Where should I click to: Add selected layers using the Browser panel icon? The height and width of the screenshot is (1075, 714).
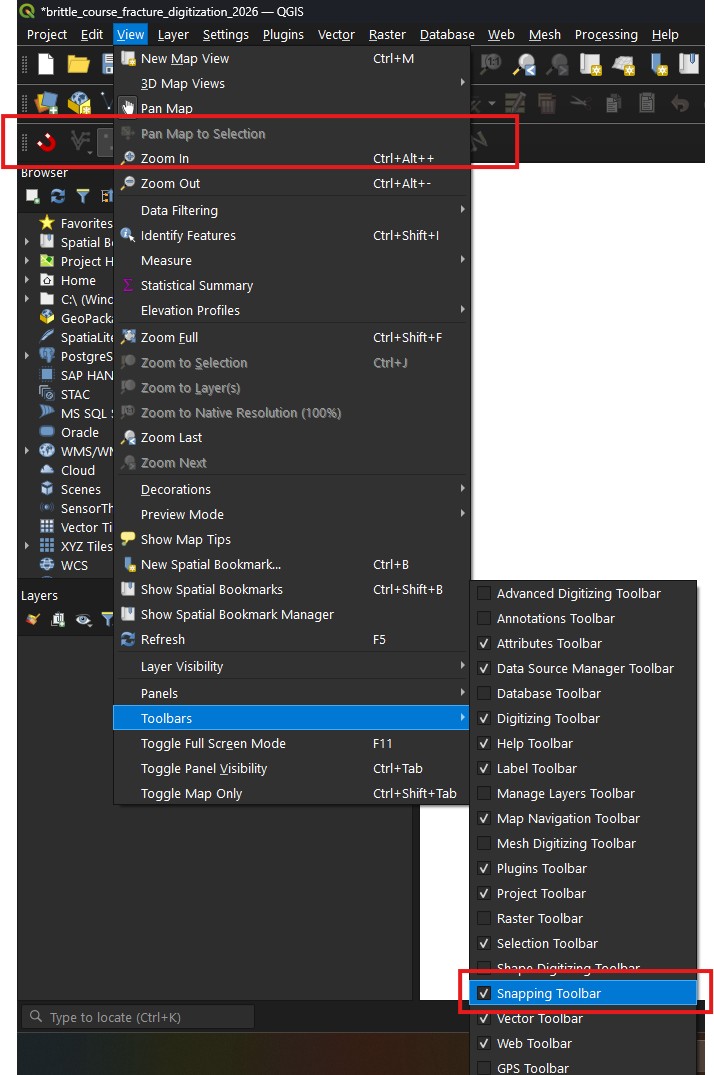coord(32,196)
